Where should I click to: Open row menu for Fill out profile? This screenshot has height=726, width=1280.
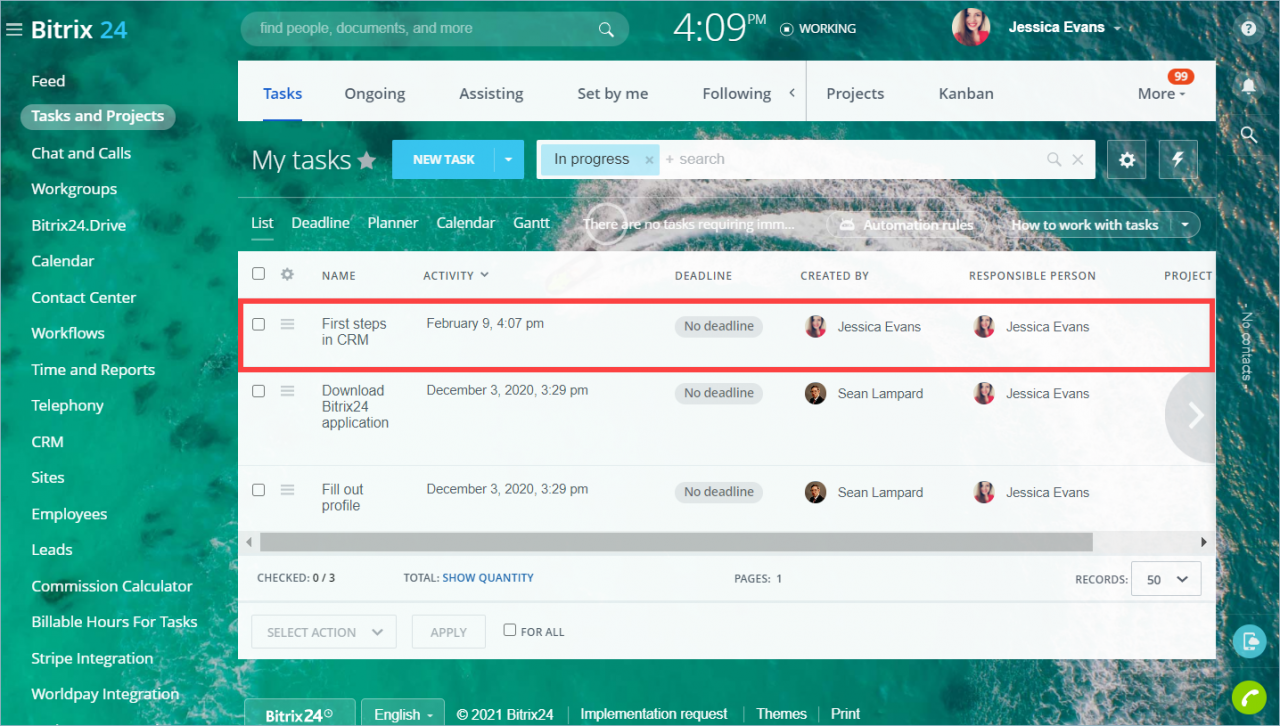pos(288,490)
